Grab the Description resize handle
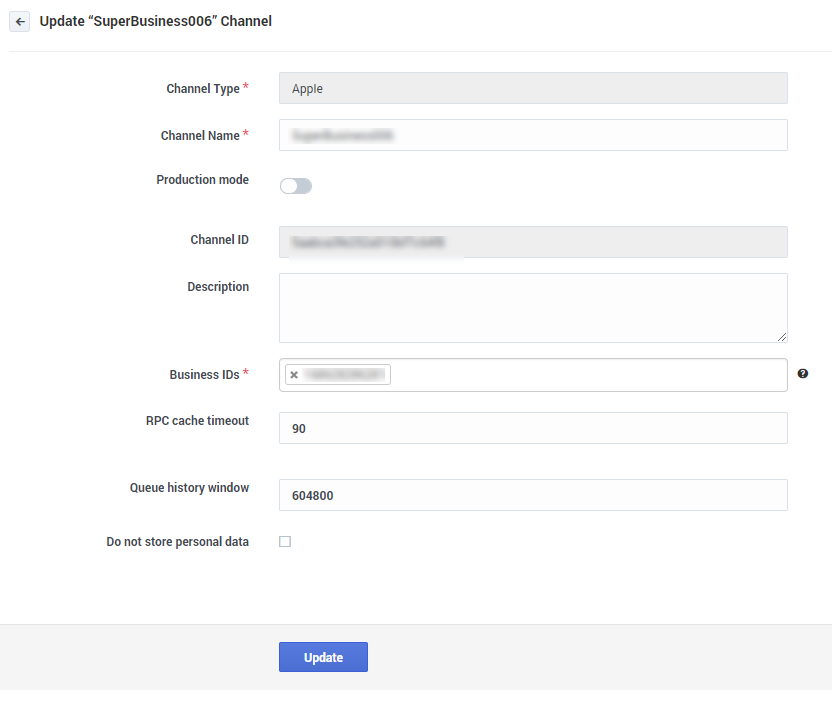832x707 pixels. tap(782, 337)
